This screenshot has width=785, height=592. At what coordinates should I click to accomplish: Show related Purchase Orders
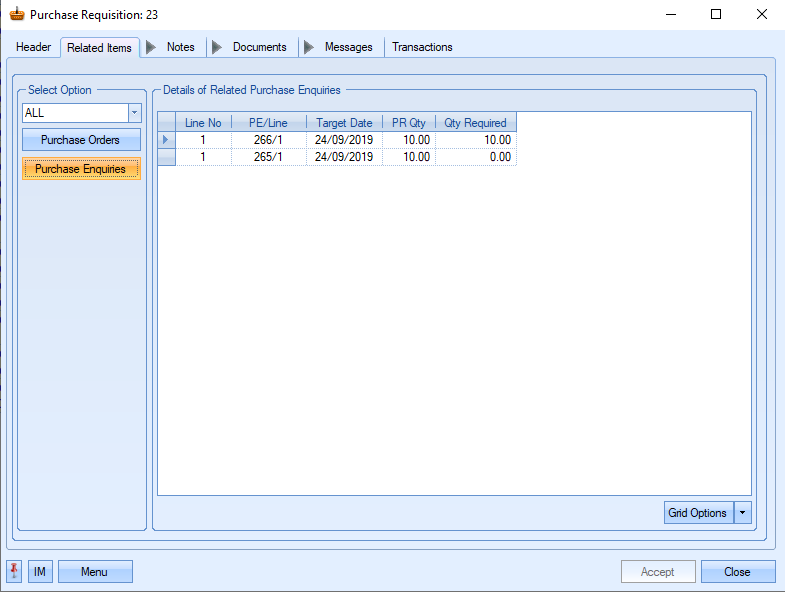pyautogui.click(x=80, y=140)
